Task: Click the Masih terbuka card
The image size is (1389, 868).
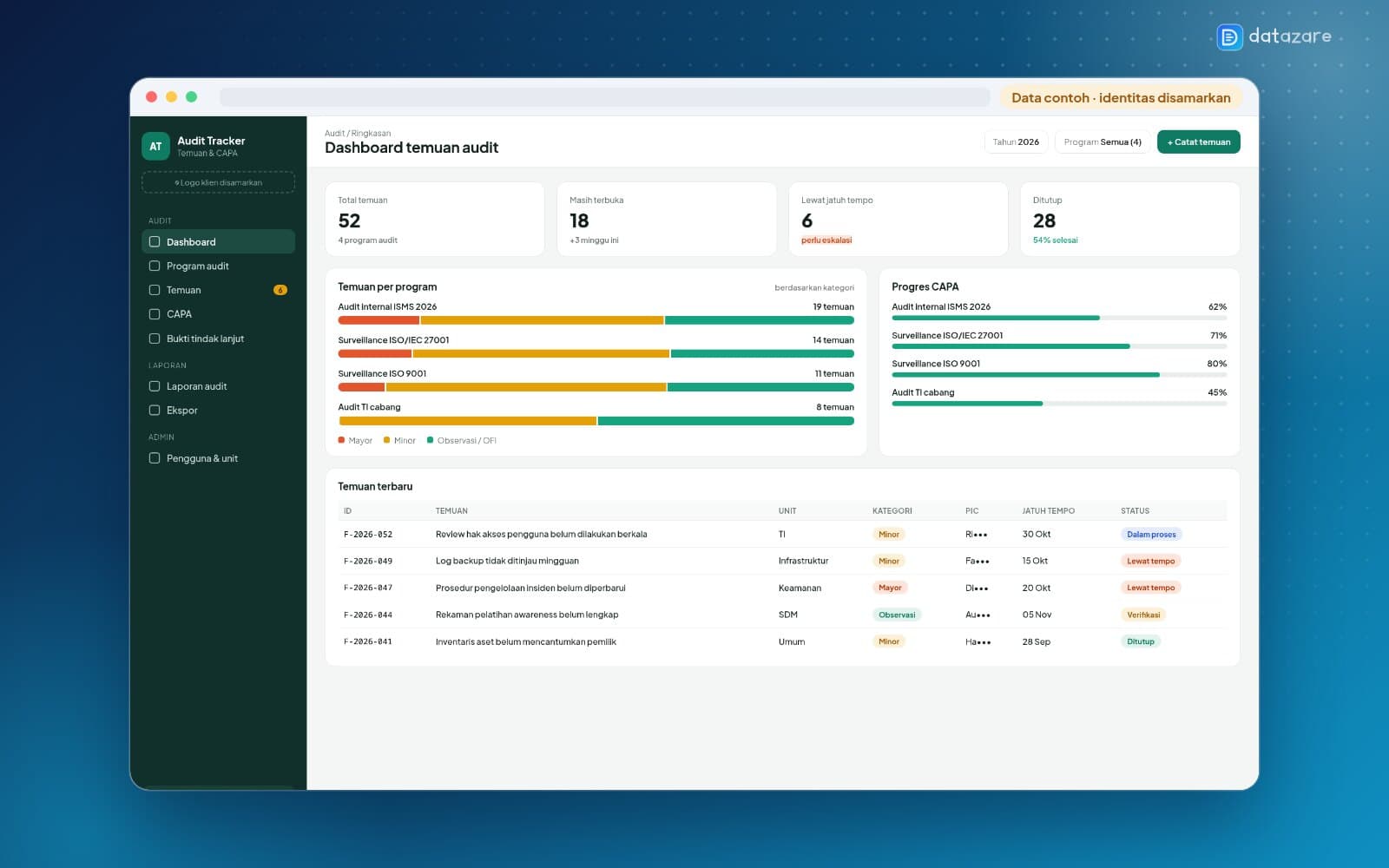Action: coord(667,219)
